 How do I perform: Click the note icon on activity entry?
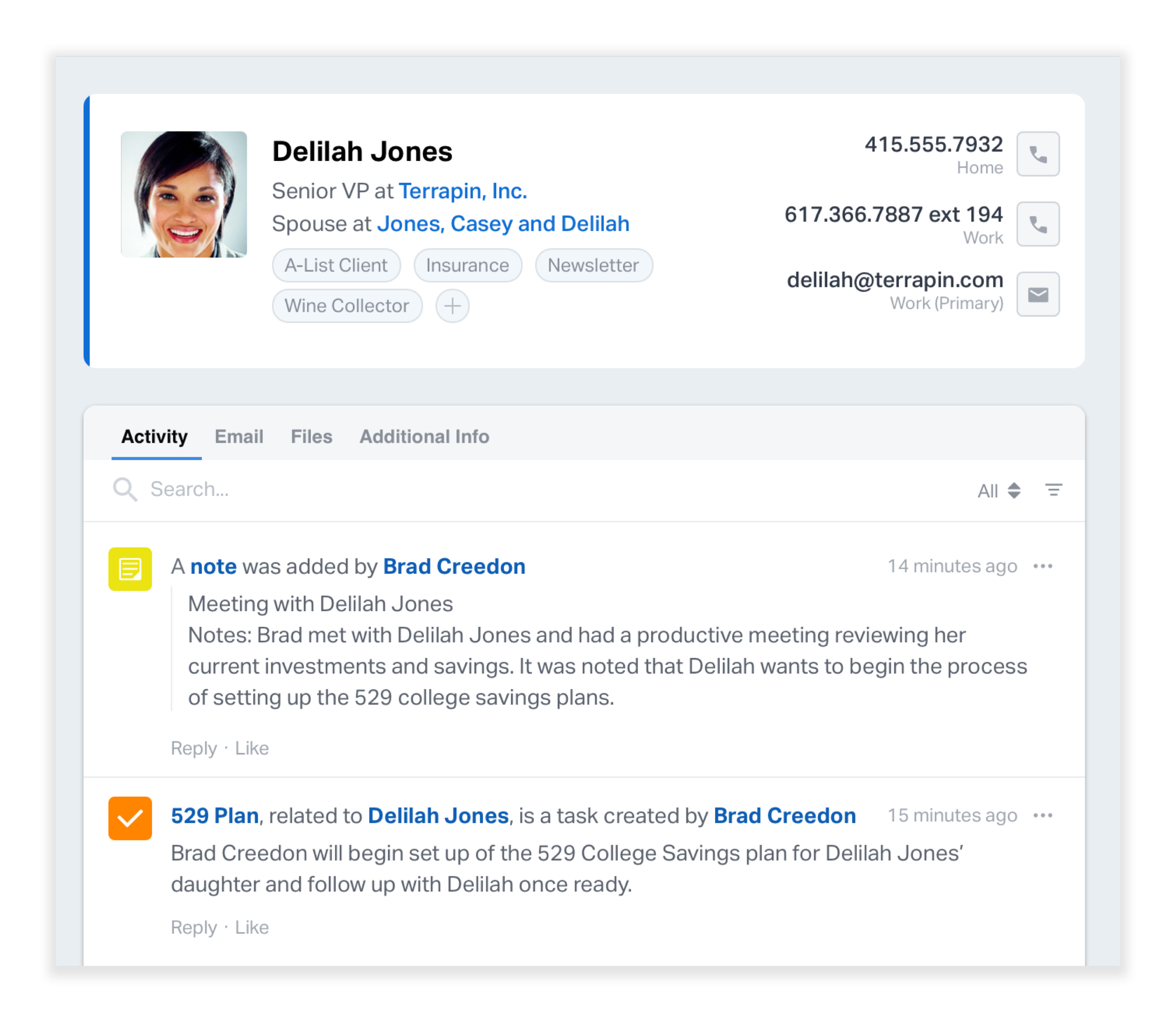click(x=131, y=567)
